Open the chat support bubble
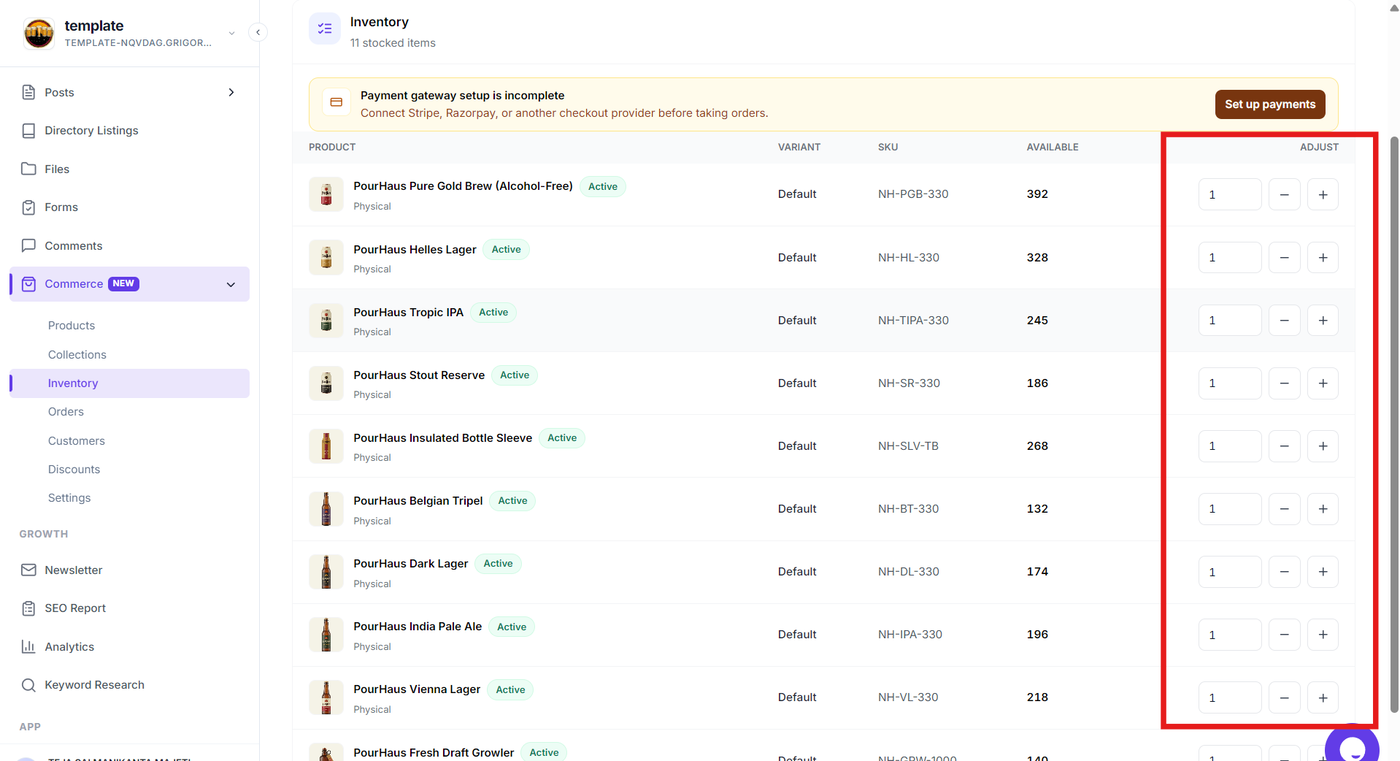 pyautogui.click(x=1352, y=746)
